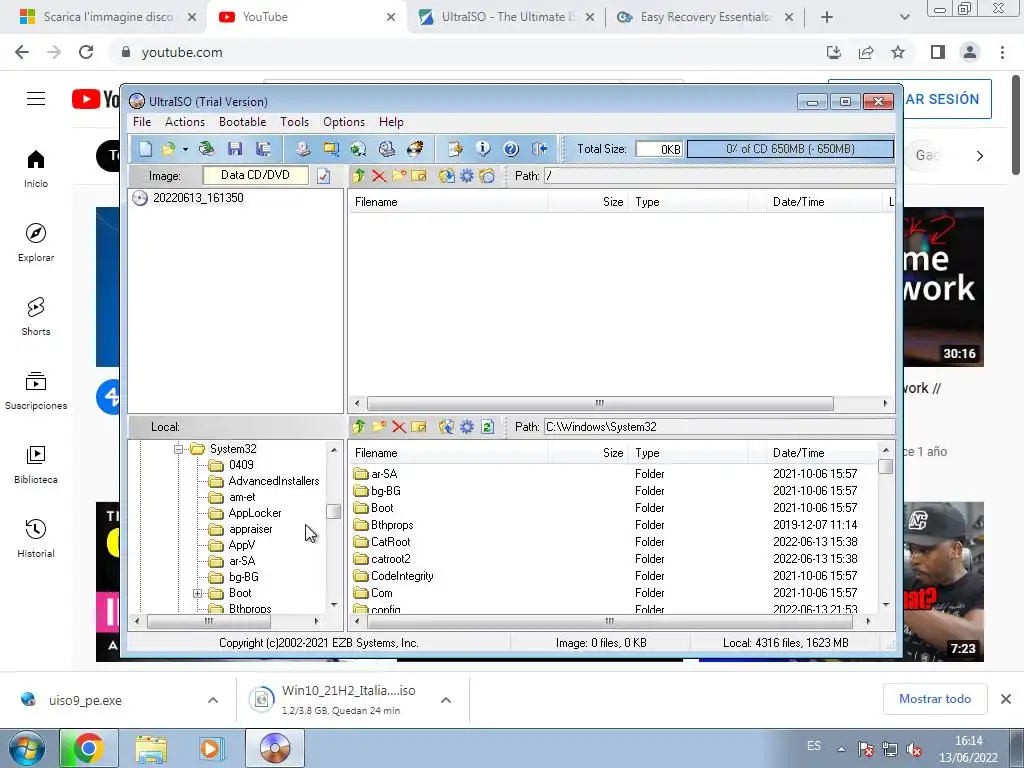Click the Mostrar todo downloads button
The image size is (1024, 768).
coord(935,699)
